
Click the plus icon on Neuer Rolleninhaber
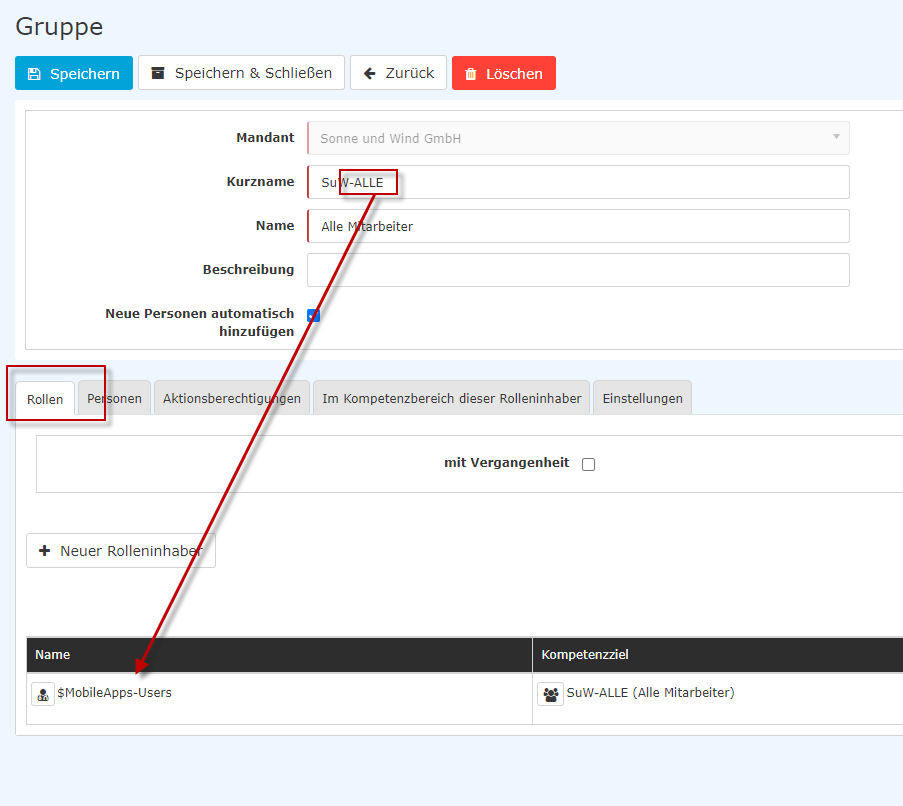[x=44, y=551]
